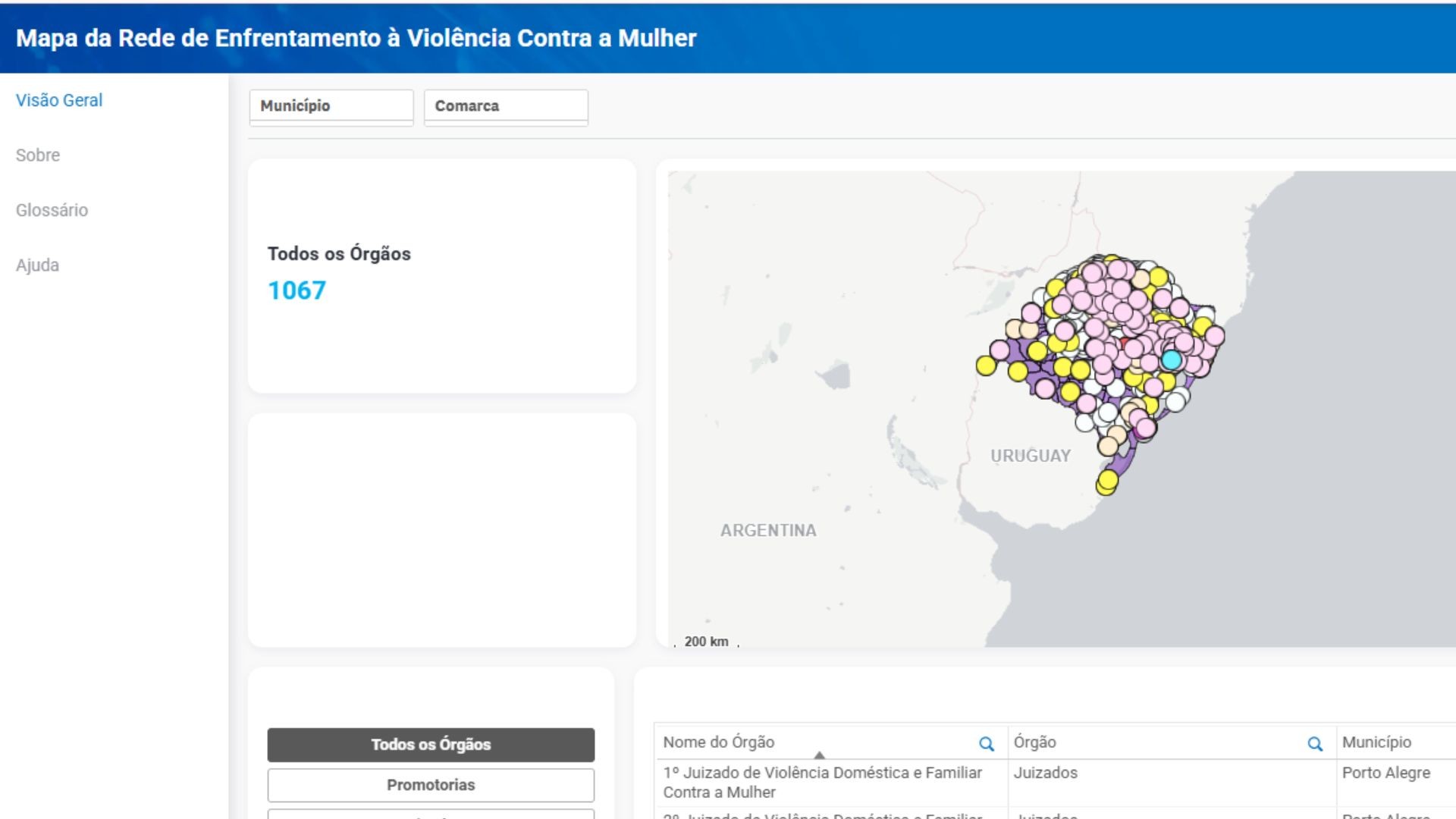This screenshot has width=1456, height=819.
Task: Expand the partially visible filter below Promotorias
Action: pyautogui.click(x=430, y=815)
